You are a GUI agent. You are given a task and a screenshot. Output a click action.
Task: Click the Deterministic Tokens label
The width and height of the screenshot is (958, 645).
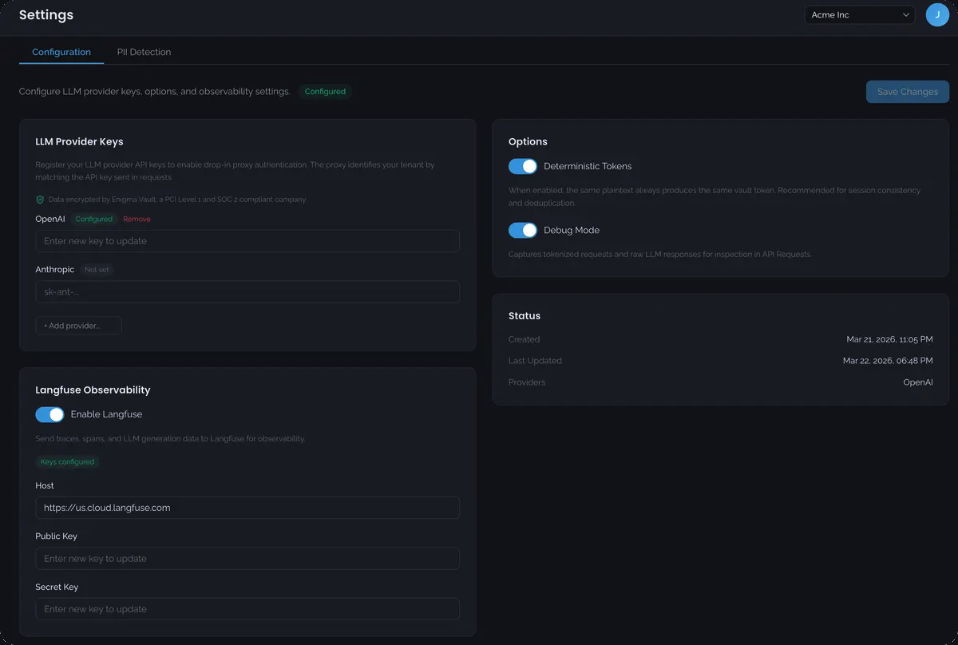coord(588,166)
